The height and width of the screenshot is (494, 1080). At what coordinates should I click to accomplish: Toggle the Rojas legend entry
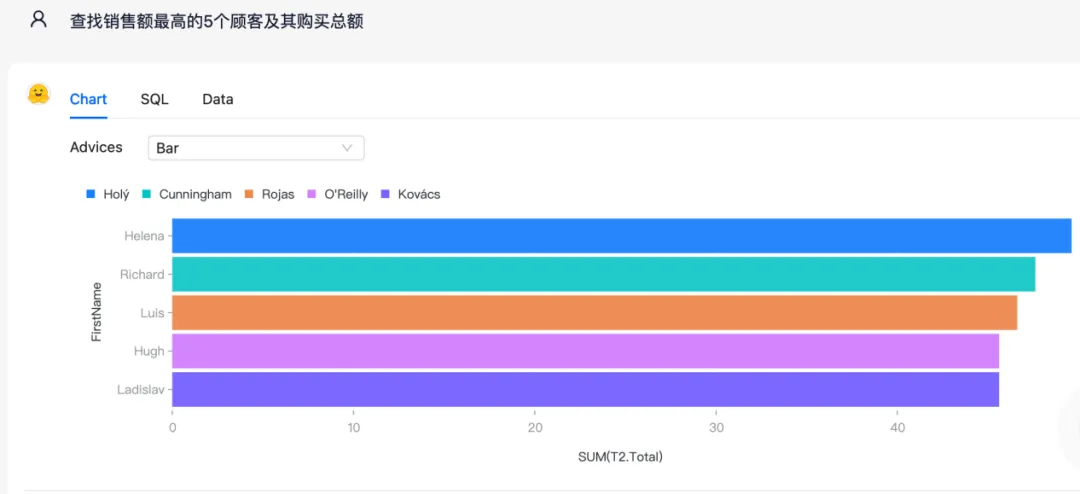269,194
